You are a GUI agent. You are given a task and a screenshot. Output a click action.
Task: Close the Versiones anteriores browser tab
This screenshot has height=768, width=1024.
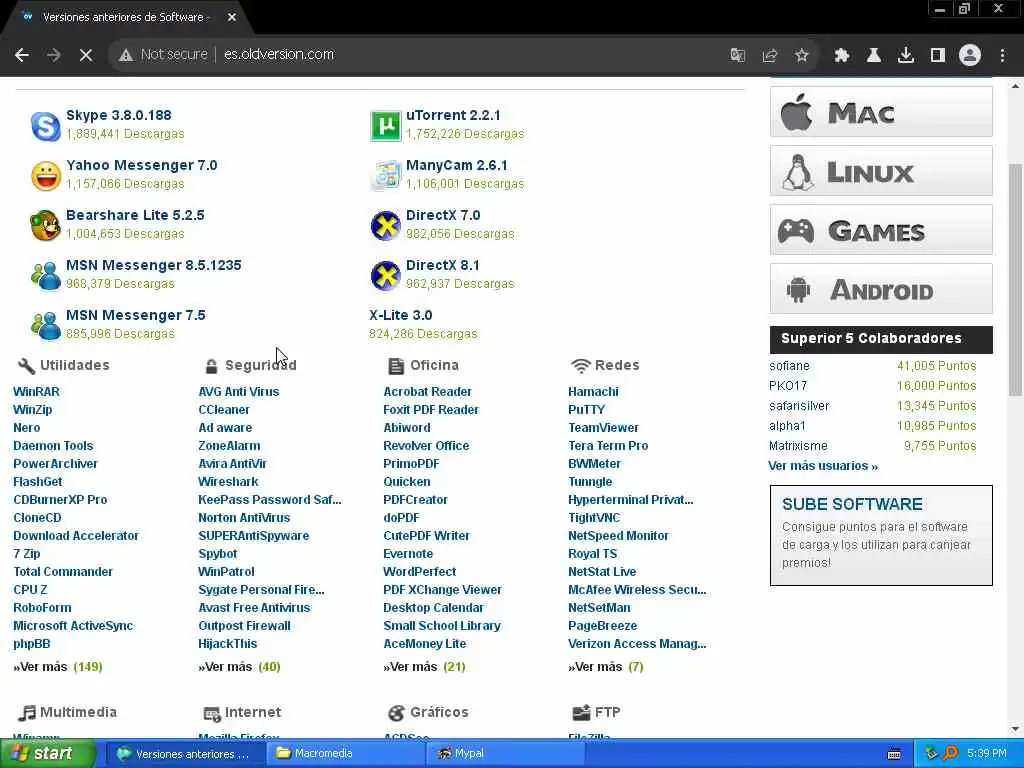(x=232, y=18)
